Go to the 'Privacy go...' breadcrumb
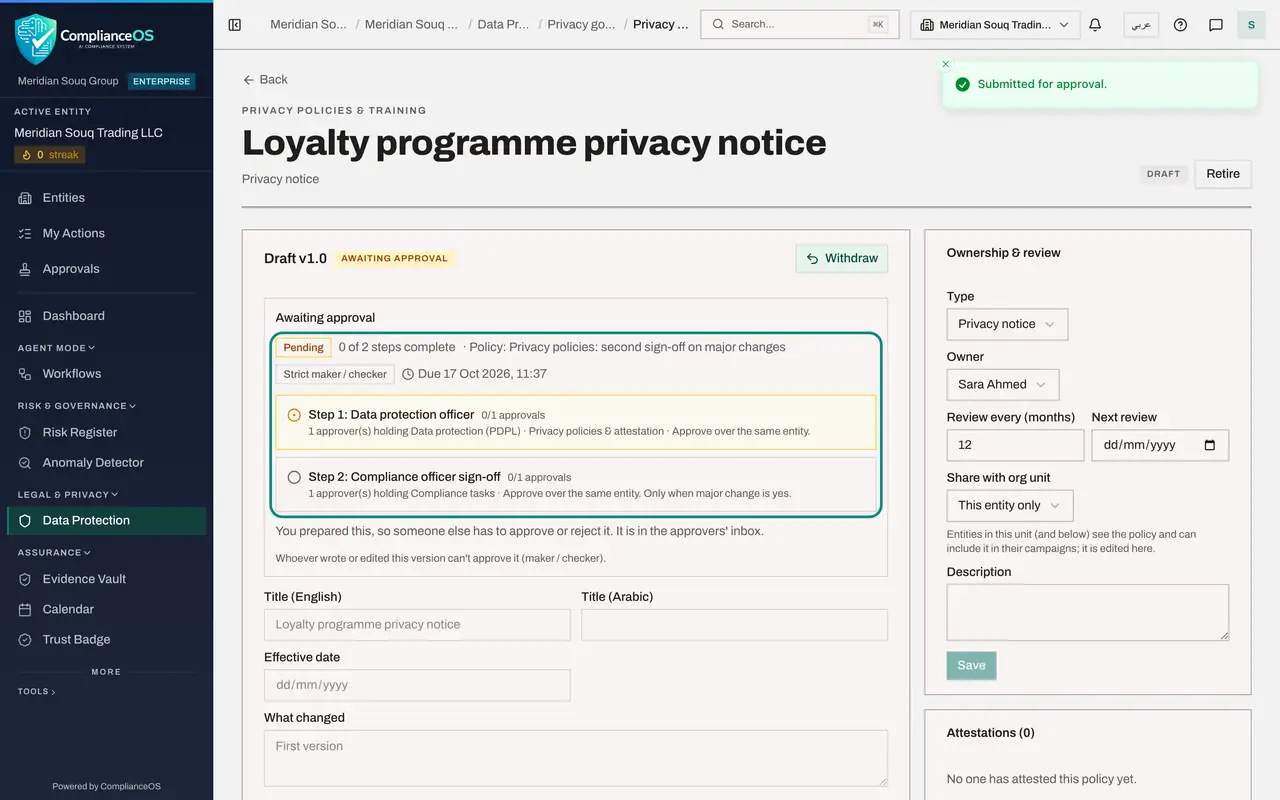 pos(581,24)
